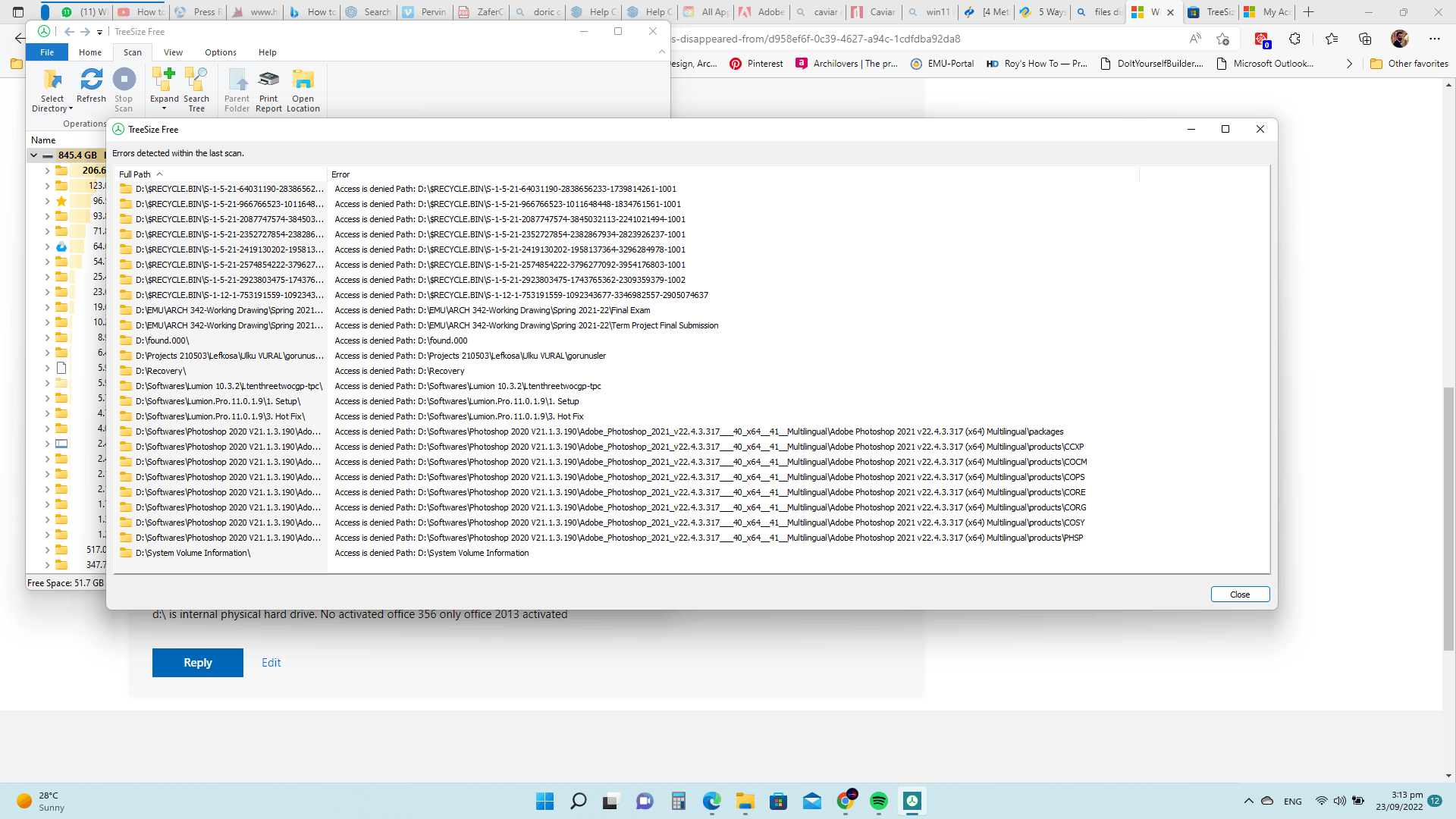Image resolution: width=1456 pixels, height=819 pixels.
Task: Collapse the 845.4 GB root node
Action: tap(33, 155)
